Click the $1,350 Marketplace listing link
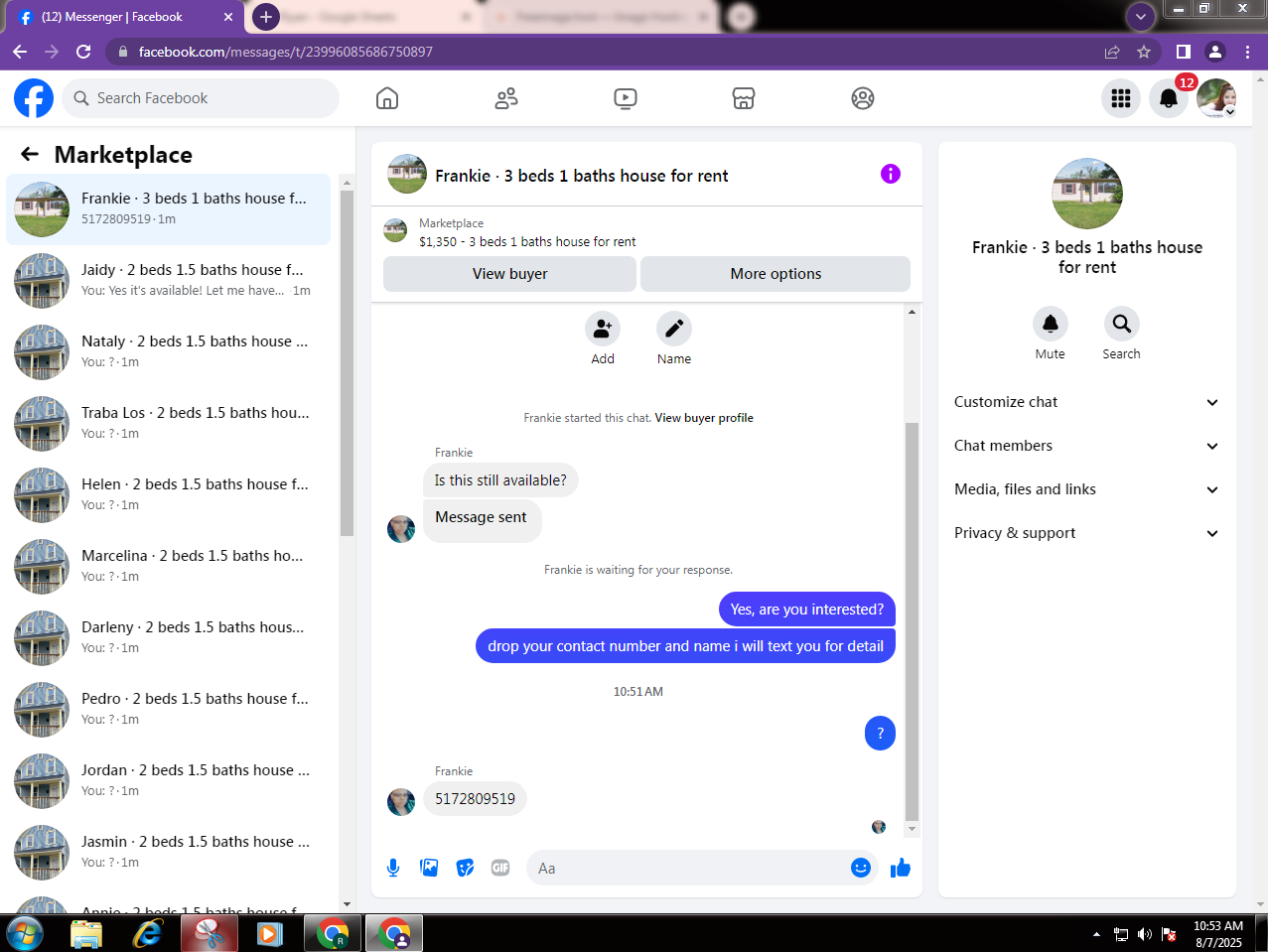This screenshot has height=952, width=1268. coord(527,241)
